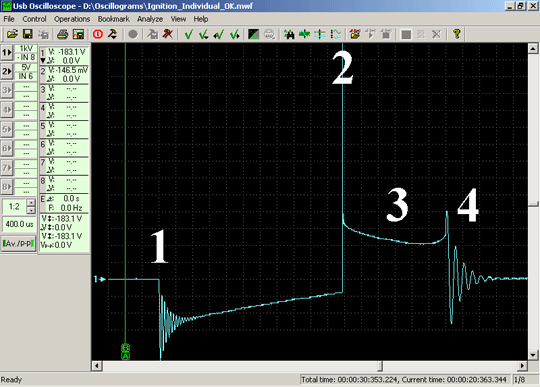Click the grayed round zoom icon
The image size is (540, 387).
click(269, 34)
